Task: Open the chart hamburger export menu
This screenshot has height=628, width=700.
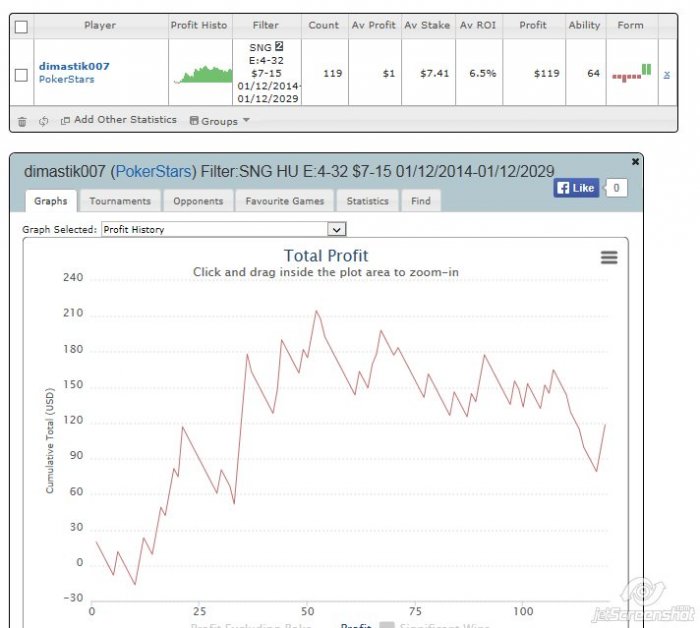Action: [x=609, y=258]
